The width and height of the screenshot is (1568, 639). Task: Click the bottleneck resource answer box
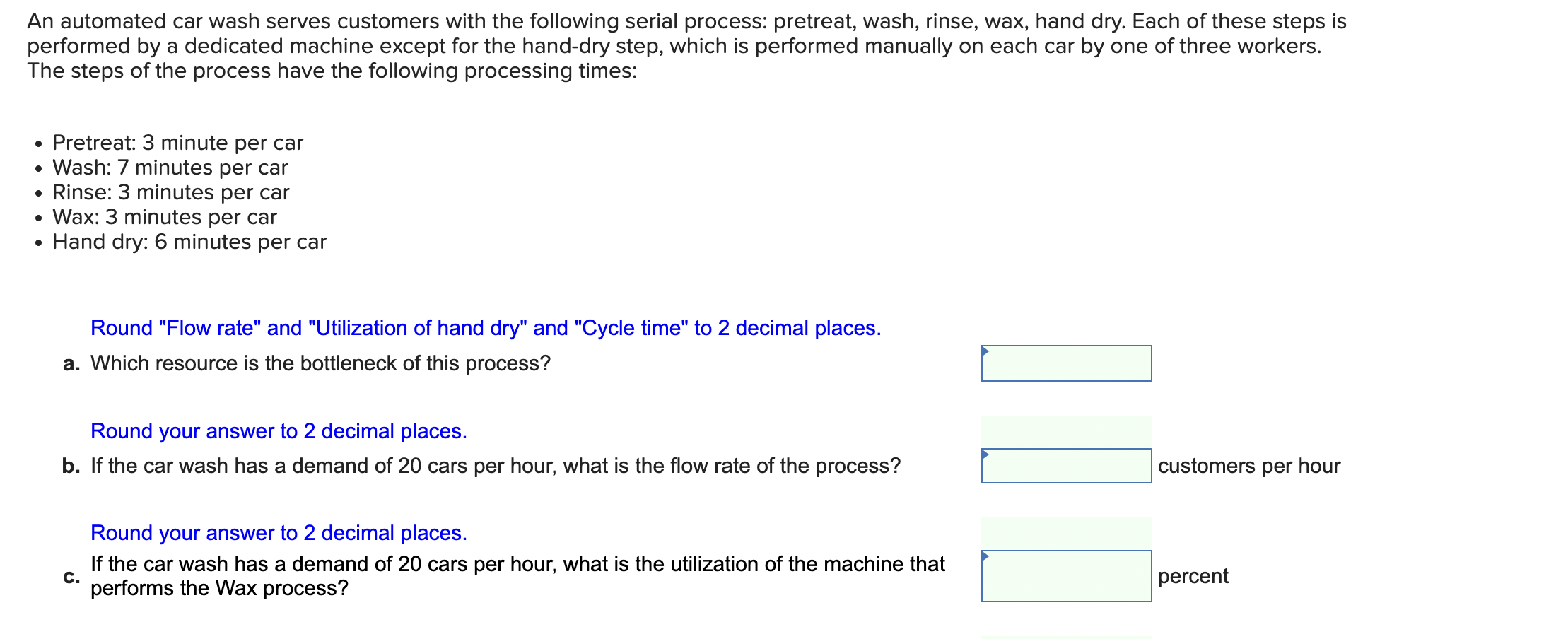1066,364
